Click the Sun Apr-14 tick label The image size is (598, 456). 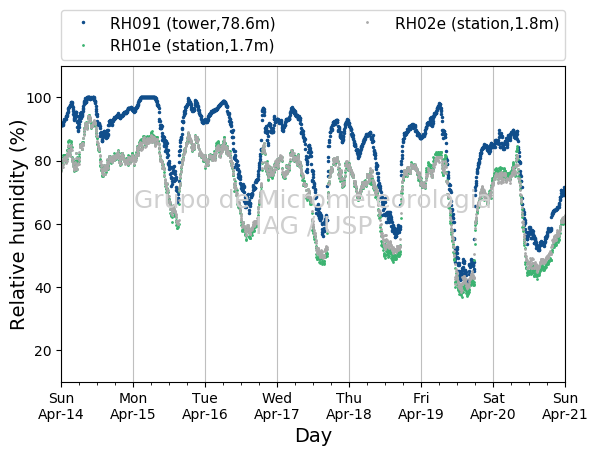click(x=61, y=406)
